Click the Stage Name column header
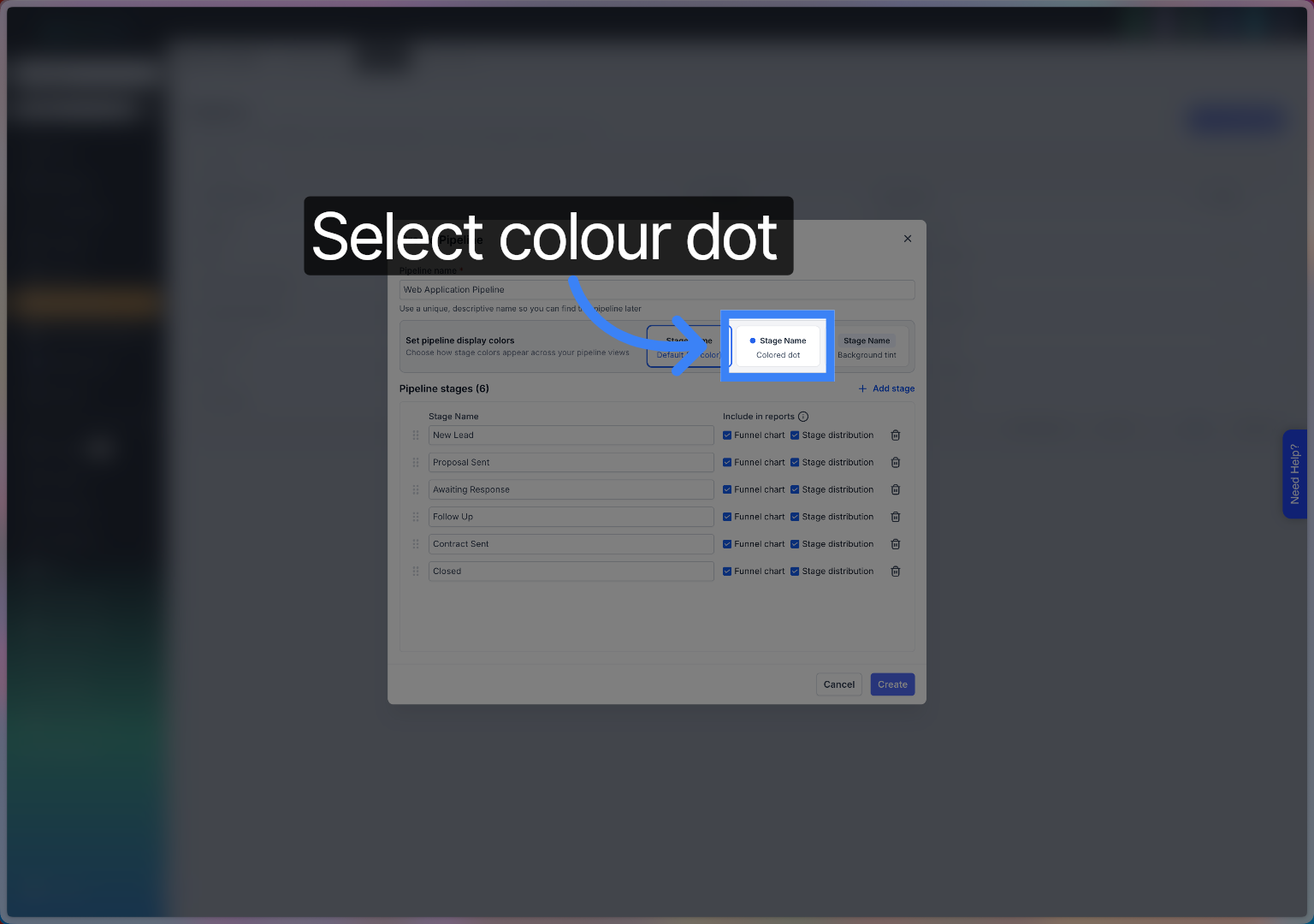This screenshot has height=924, width=1314. click(453, 417)
